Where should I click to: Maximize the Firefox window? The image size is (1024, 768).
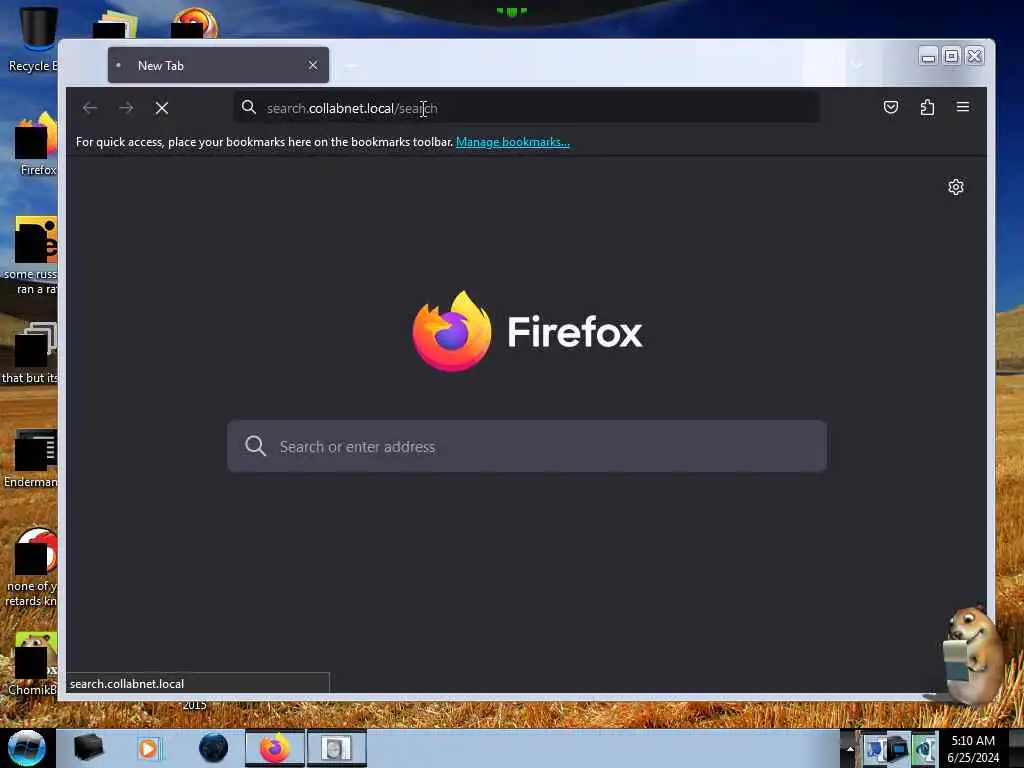(x=952, y=57)
